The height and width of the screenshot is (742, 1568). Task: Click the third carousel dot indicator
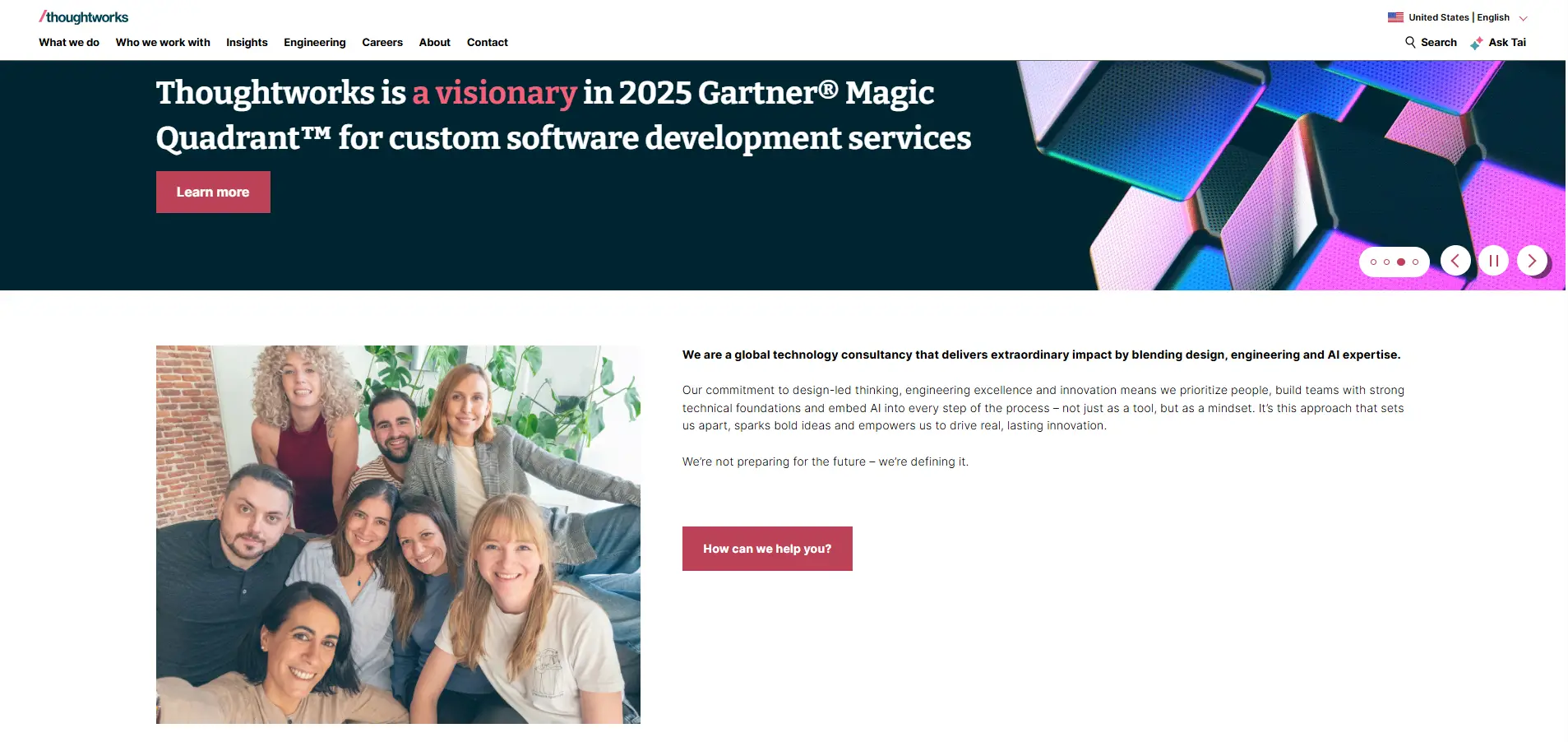point(1400,262)
